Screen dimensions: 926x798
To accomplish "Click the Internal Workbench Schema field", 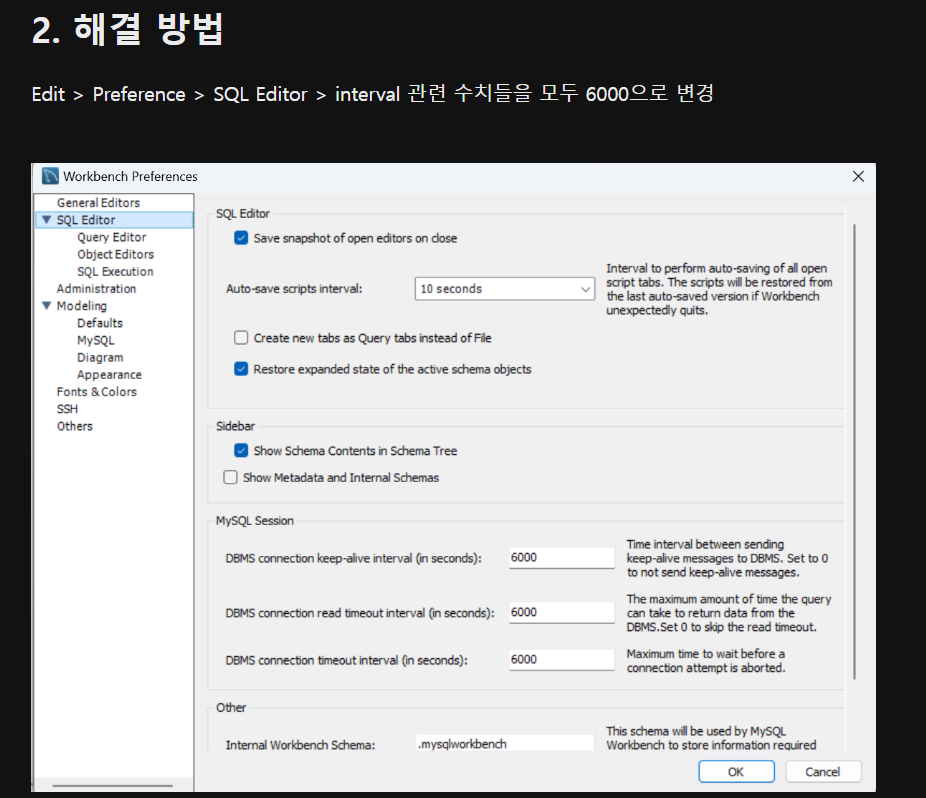I will pyautogui.click(x=504, y=743).
